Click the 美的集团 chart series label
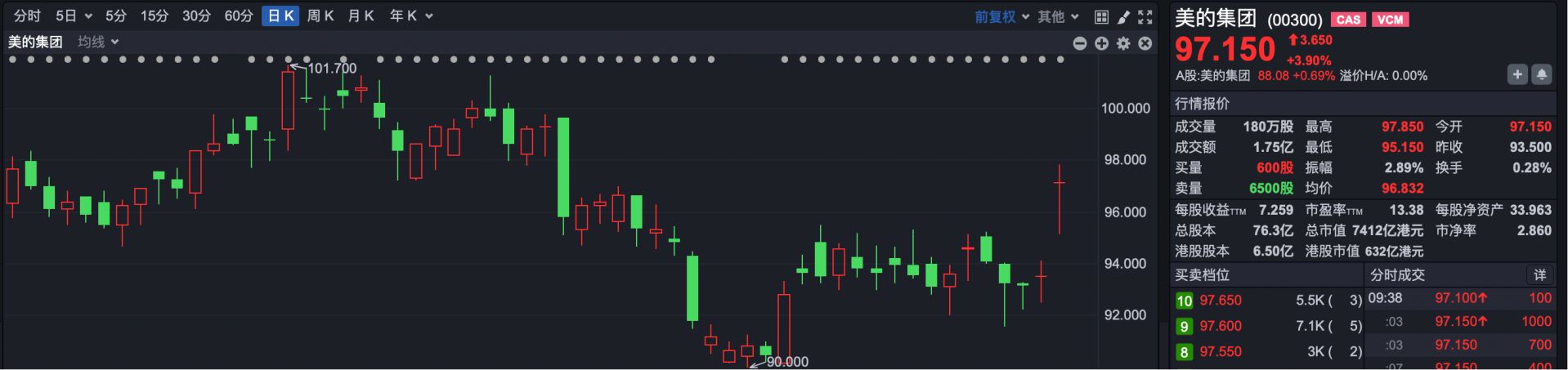The image size is (1568, 370). click(x=35, y=42)
